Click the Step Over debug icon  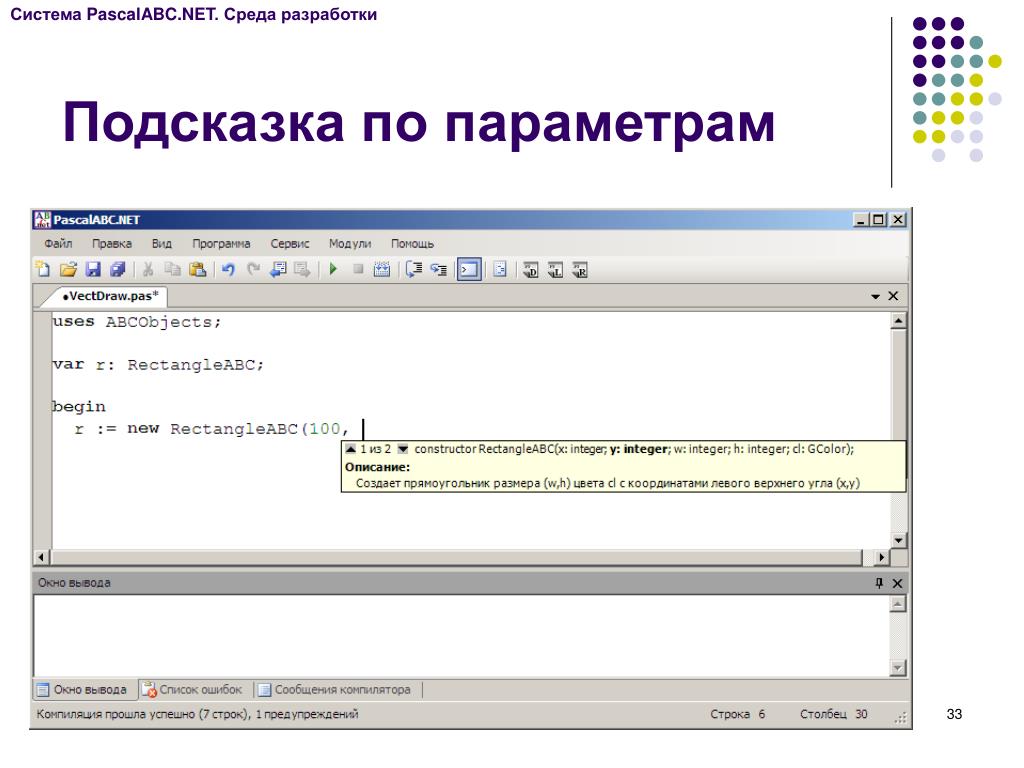pyautogui.click(x=414, y=269)
